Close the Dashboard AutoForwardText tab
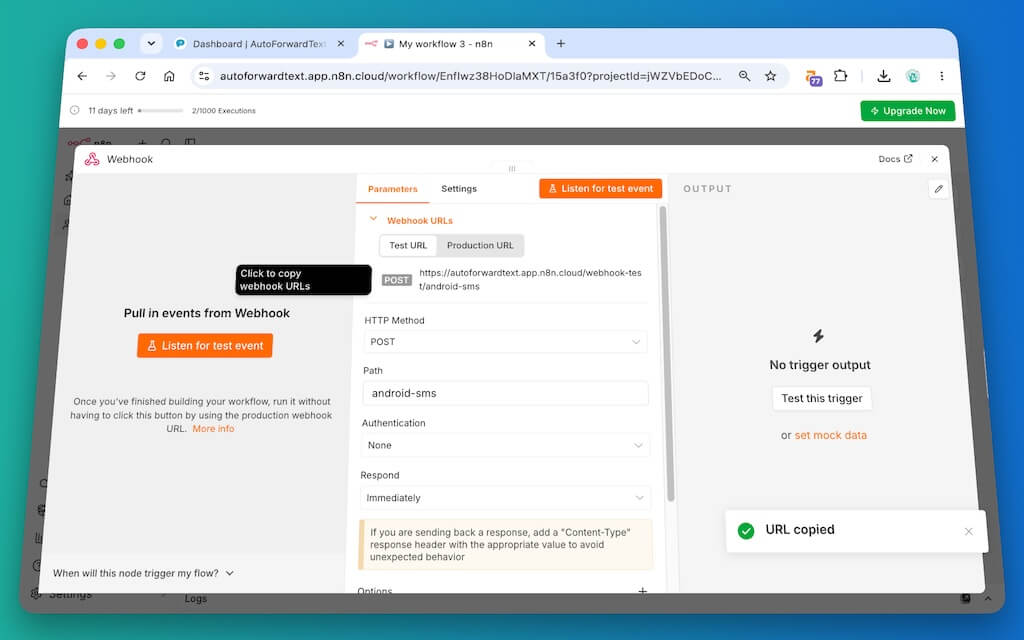Screen dimensions: 1024x640 click(x=340, y=44)
